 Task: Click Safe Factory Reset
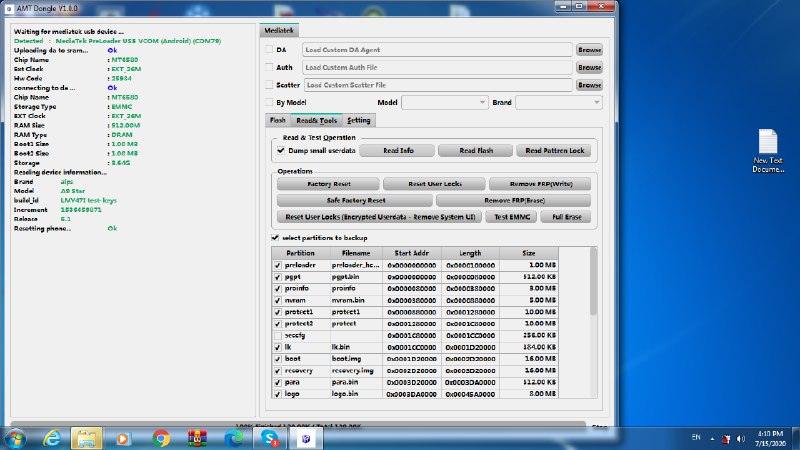(x=356, y=201)
